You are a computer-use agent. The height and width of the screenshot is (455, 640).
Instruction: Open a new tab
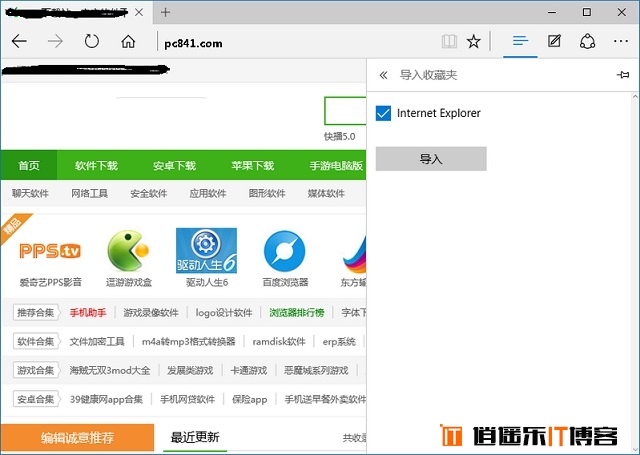[x=165, y=12]
